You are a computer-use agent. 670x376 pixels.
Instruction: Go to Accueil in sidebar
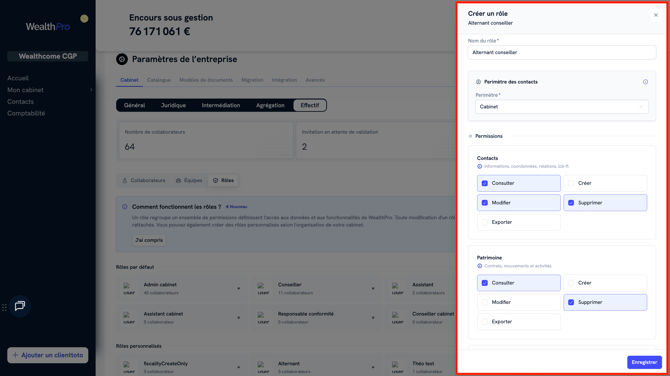(18, 79)
